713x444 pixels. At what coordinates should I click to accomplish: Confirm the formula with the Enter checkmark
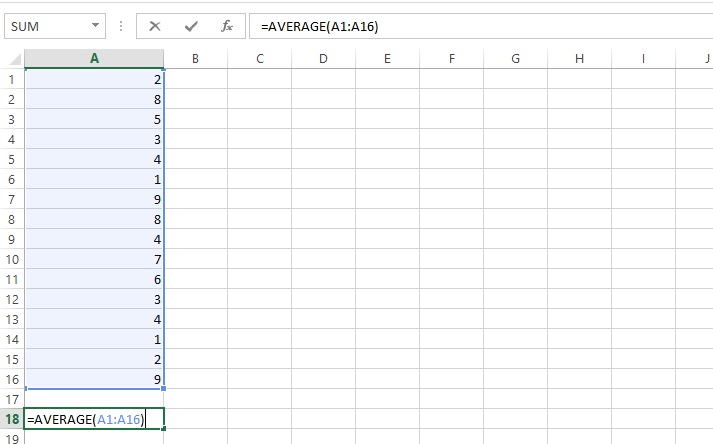tap(191, 26)
